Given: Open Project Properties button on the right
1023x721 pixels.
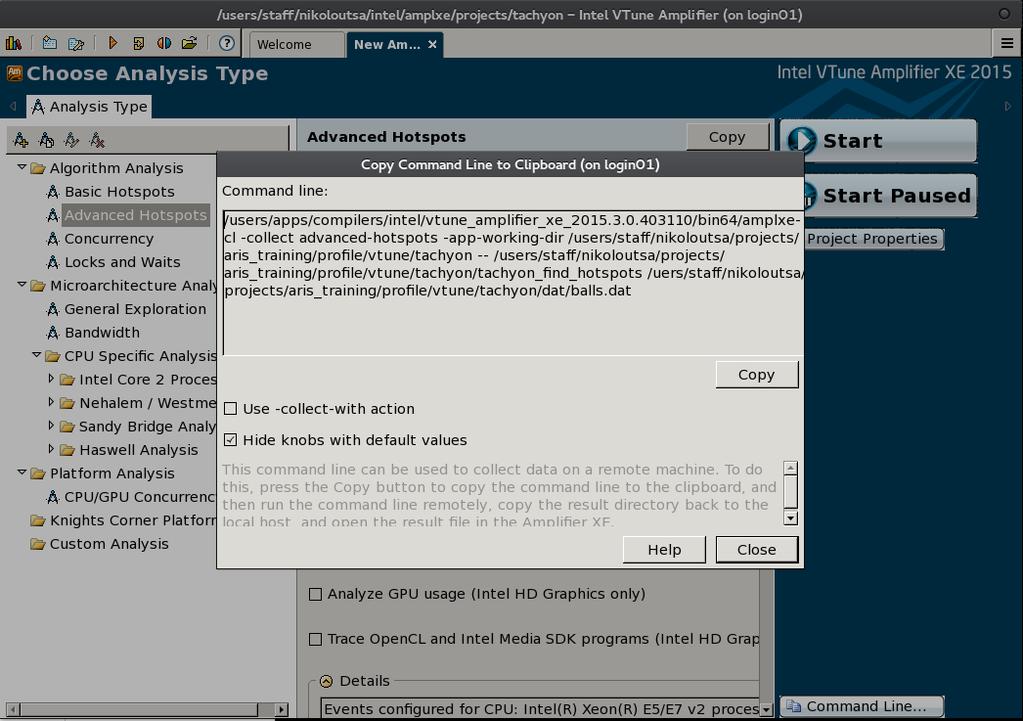Looking at the screenshot, I should click(874, 239).
